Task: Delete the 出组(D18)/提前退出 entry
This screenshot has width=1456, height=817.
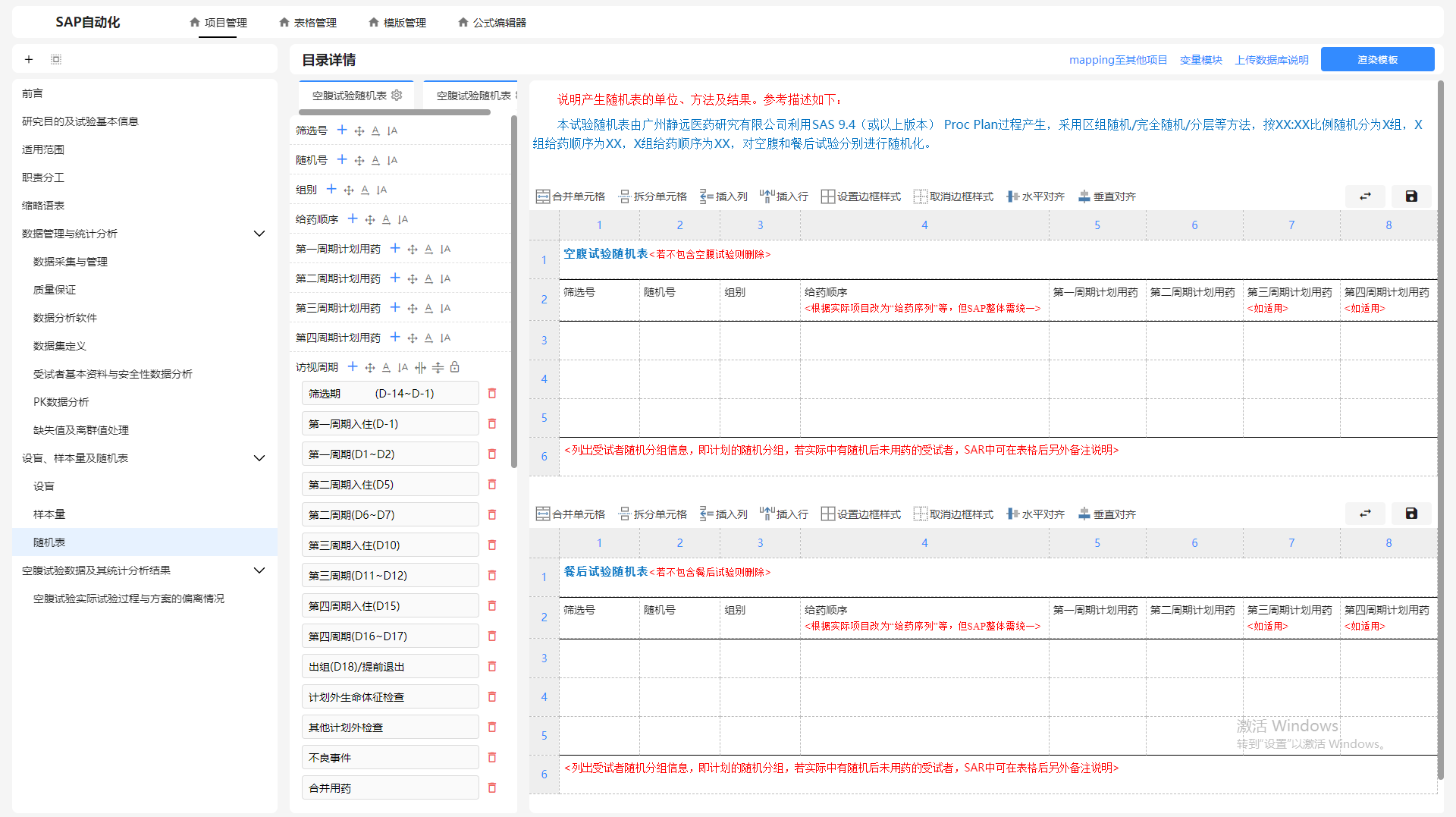Action: [x=492, y=666]
